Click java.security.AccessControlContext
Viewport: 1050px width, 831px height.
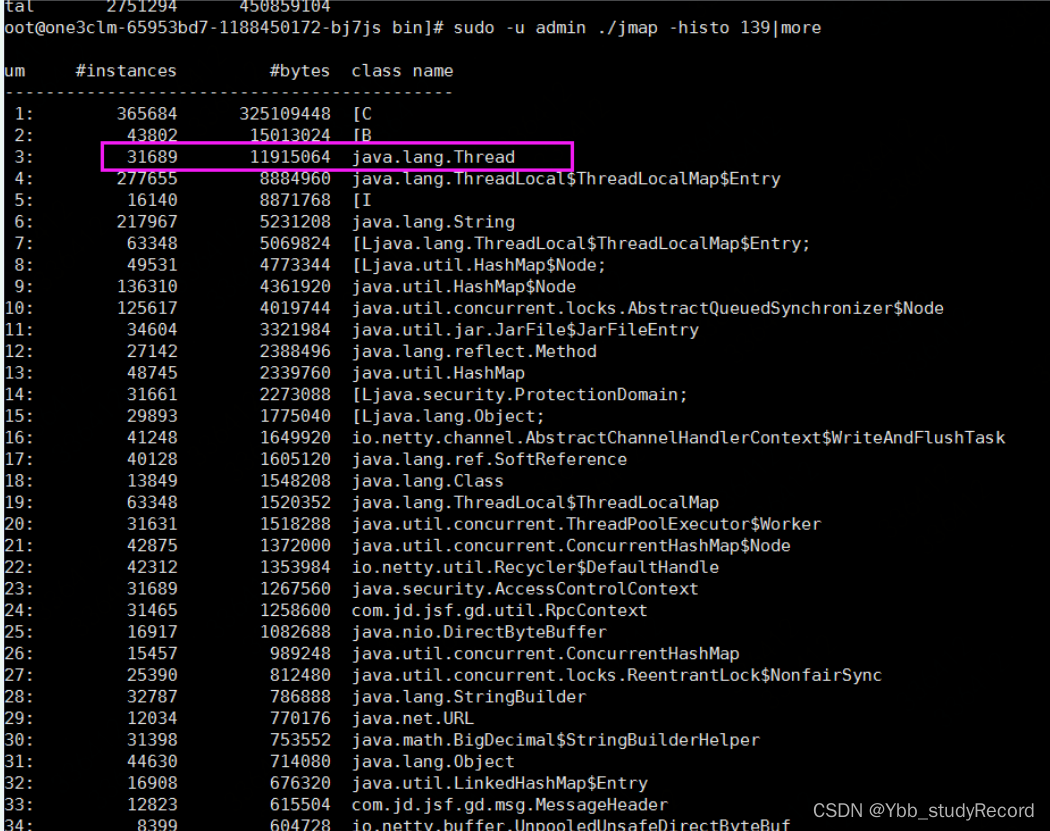525,589
